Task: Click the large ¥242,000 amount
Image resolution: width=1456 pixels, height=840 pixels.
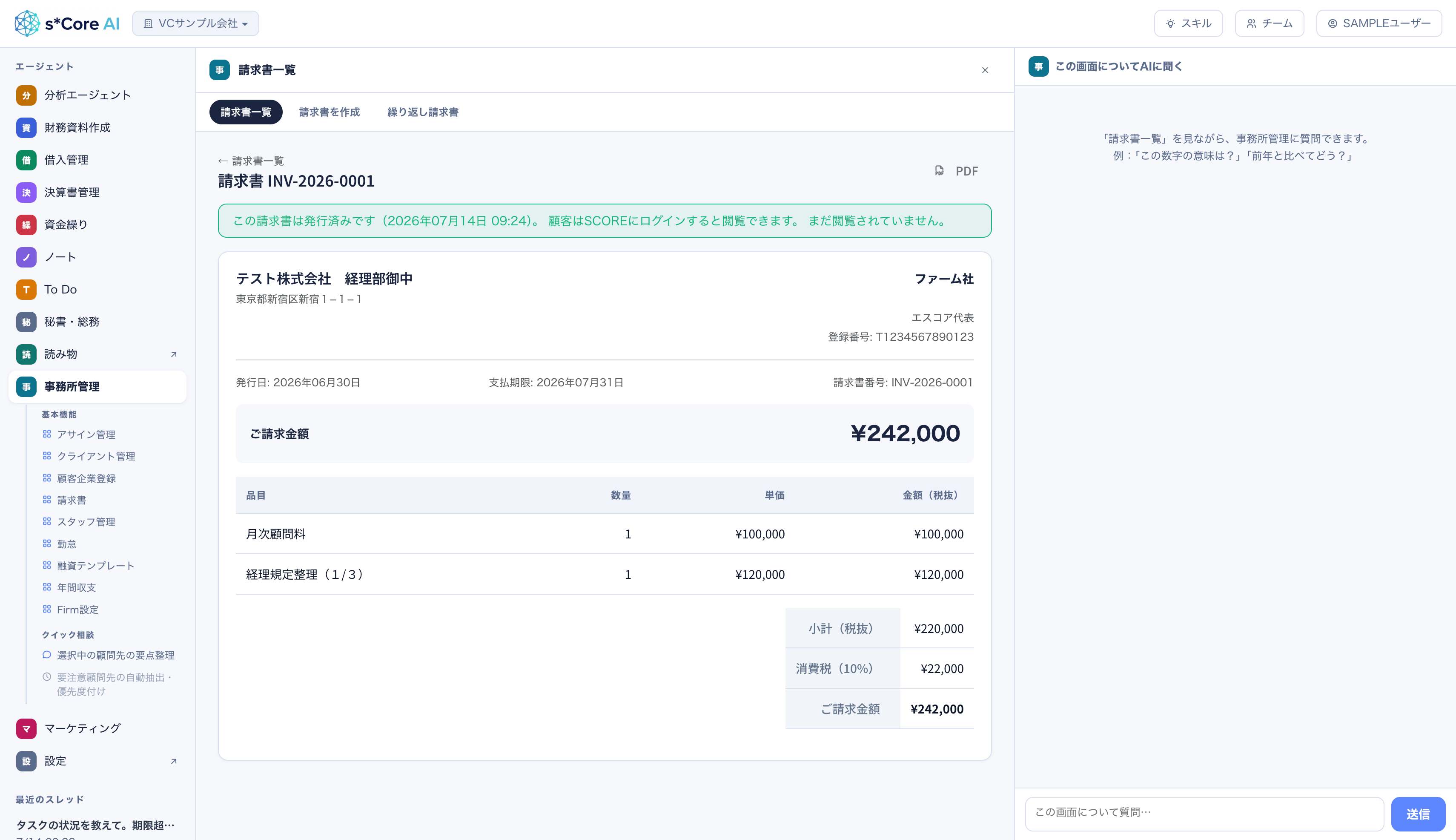Action: 905,433
